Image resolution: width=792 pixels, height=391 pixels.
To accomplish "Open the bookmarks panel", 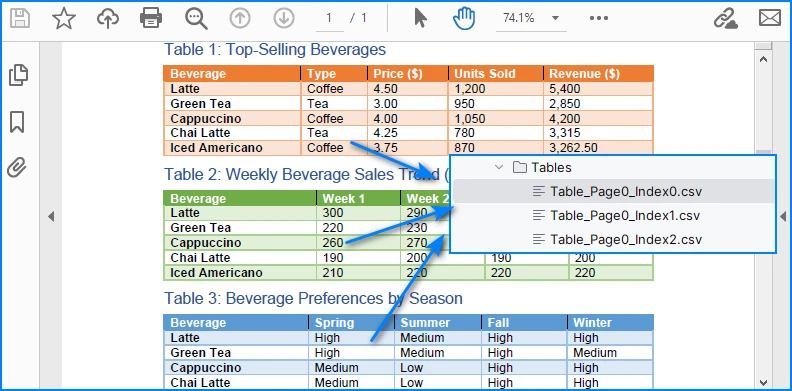I will tap(17, 122).
